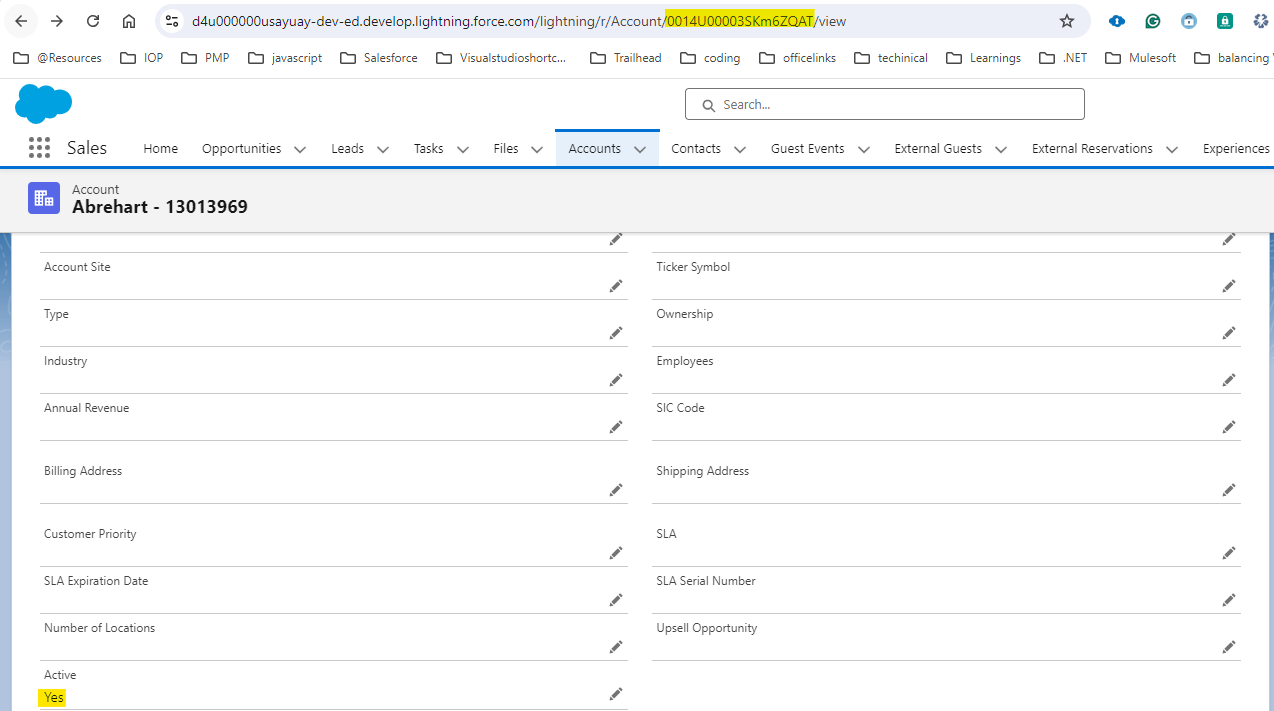Viewport: 1274px width, 711px height.
Task: Open the Salesforce App Launcher waffle icon
Action: point(39,147)
